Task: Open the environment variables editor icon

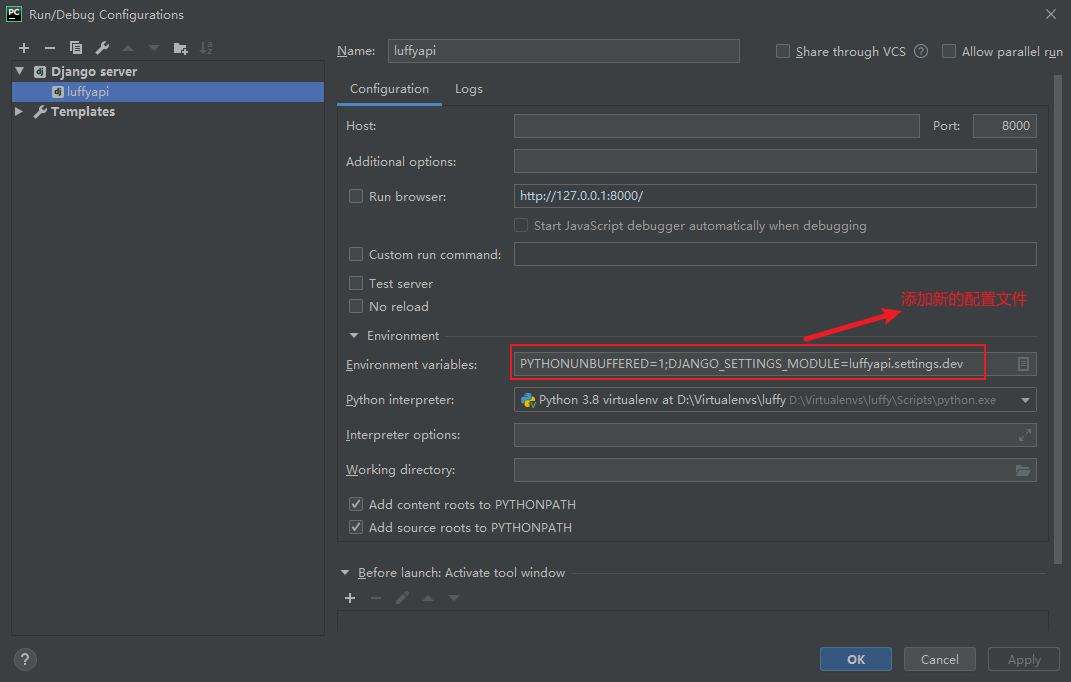Action: point(1023,365)
